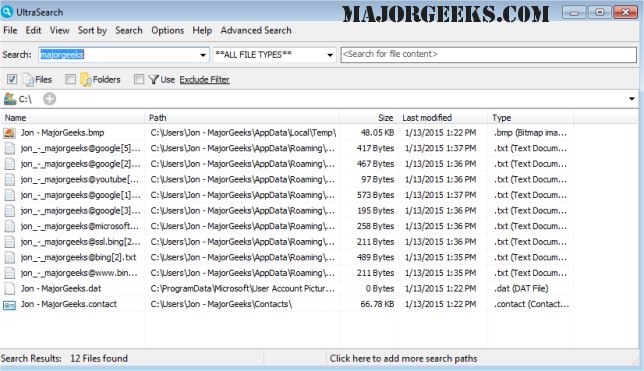Click the C:\ drive icon
Image resolution: width=644 pixels, height=371 pixels.
tap(9, 99)
